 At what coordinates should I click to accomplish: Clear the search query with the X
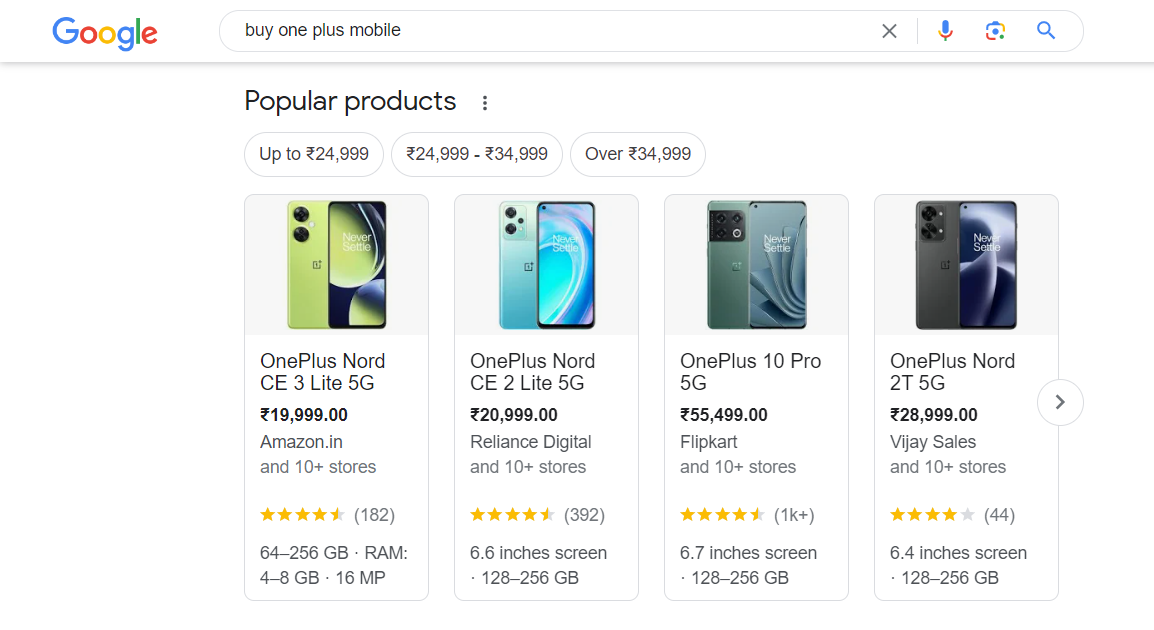888,30
